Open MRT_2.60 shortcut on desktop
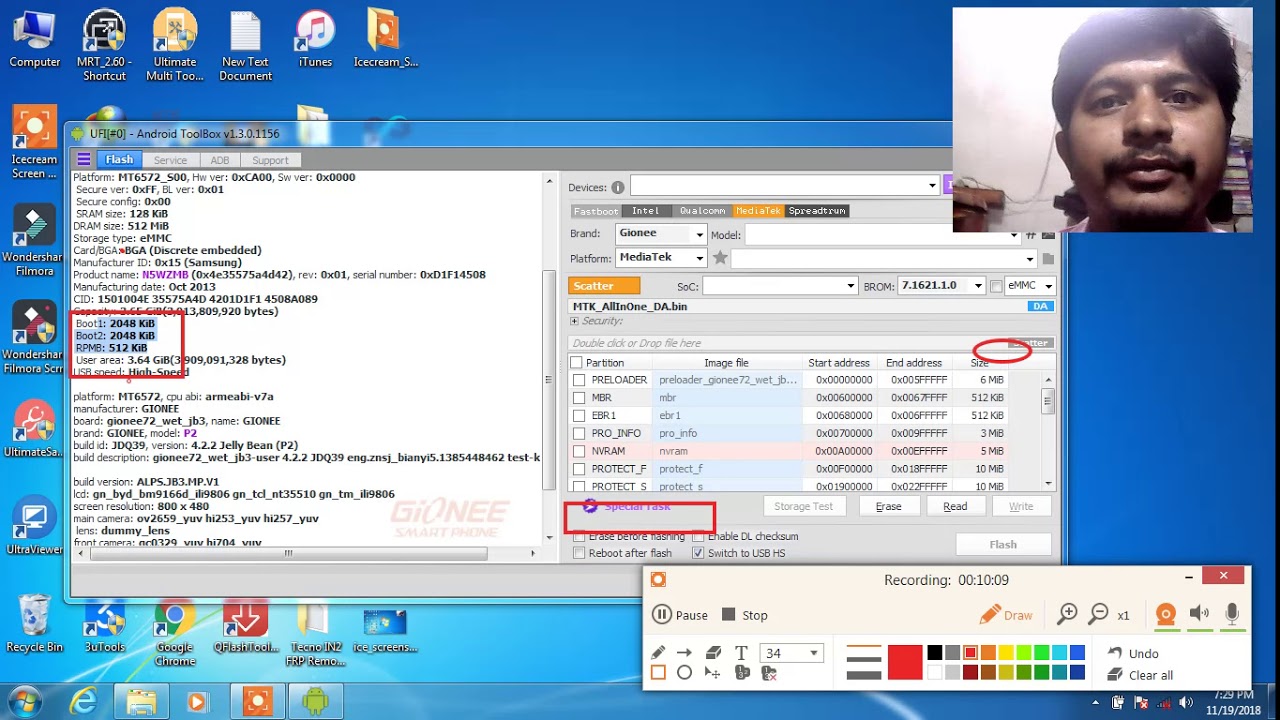 (x=104, y=46)
